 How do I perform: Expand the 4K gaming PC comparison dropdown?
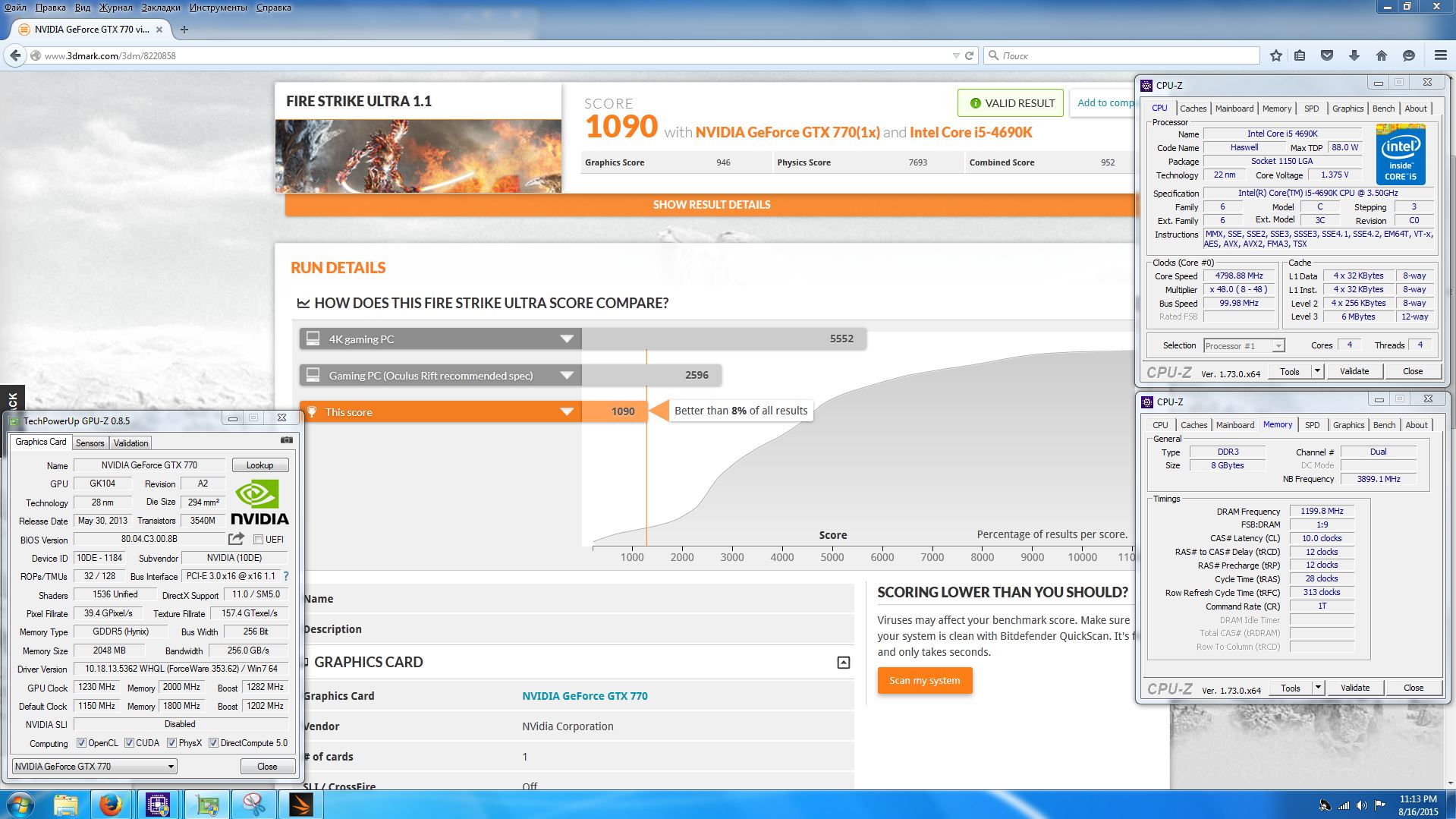click(x=566, y=339)
